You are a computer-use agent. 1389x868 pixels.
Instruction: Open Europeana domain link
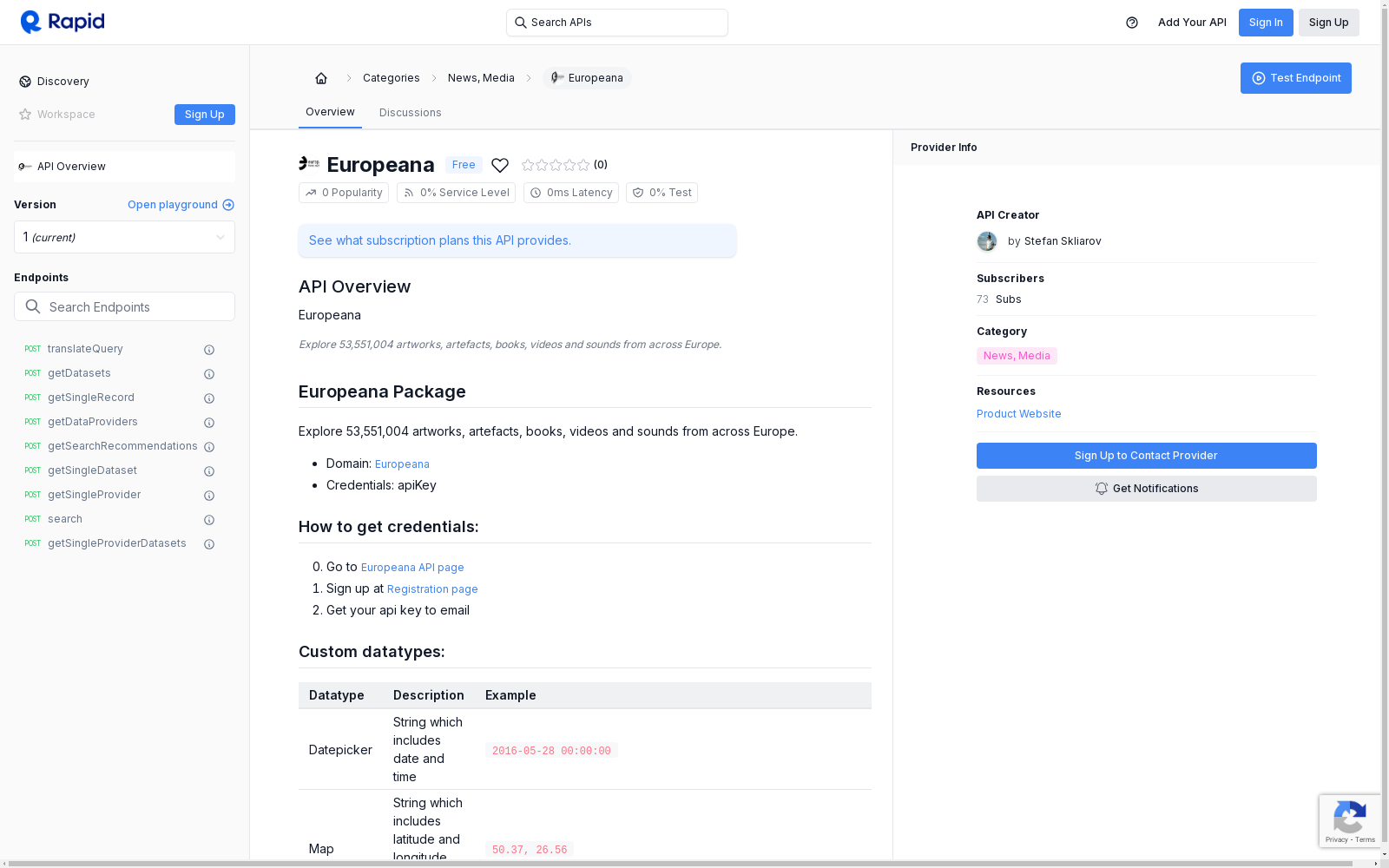point(402,464)
